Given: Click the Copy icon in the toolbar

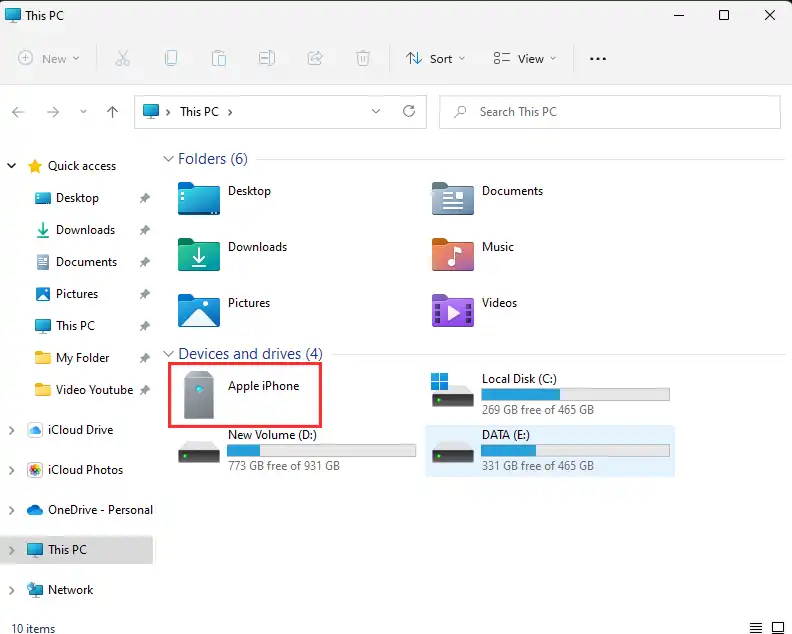Looking at the screenshot, I should pyautogui.click(x=171, y=59).
